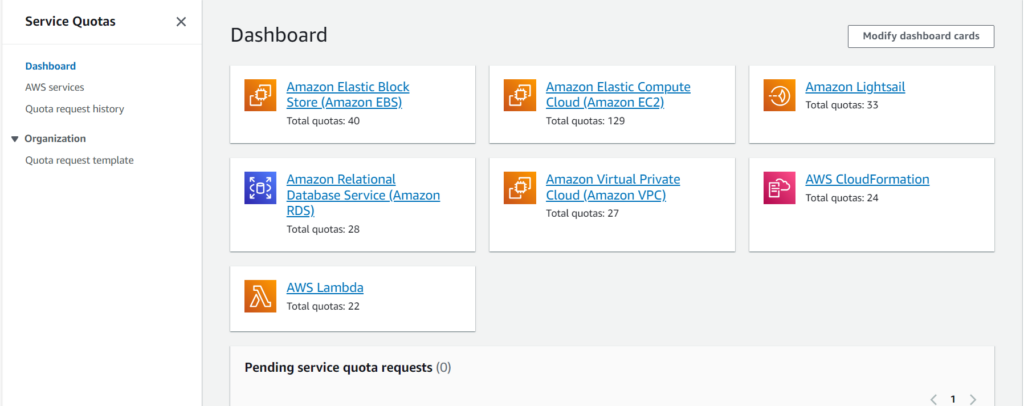Click the Amazon RDS database icon
1024x406 pixels.
click(260, 188)
